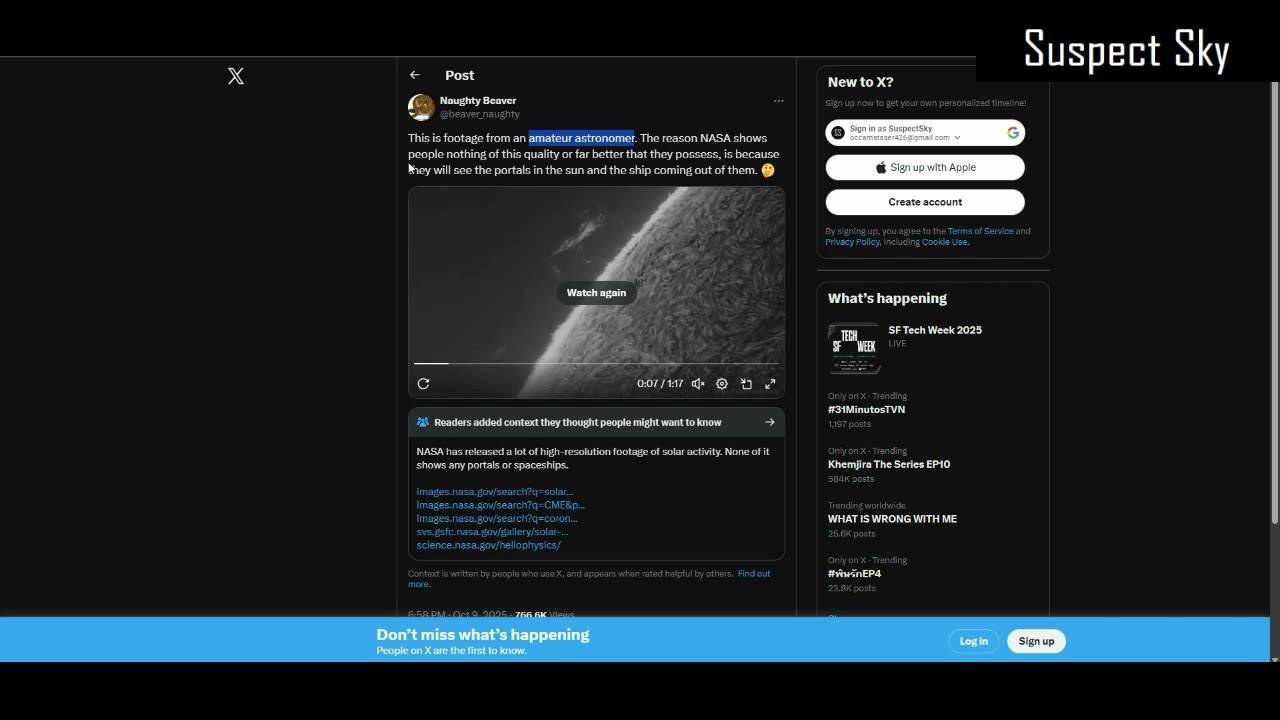1280x720 pixels.
Task: Click the X logo icon
Action: coord(236,76)
